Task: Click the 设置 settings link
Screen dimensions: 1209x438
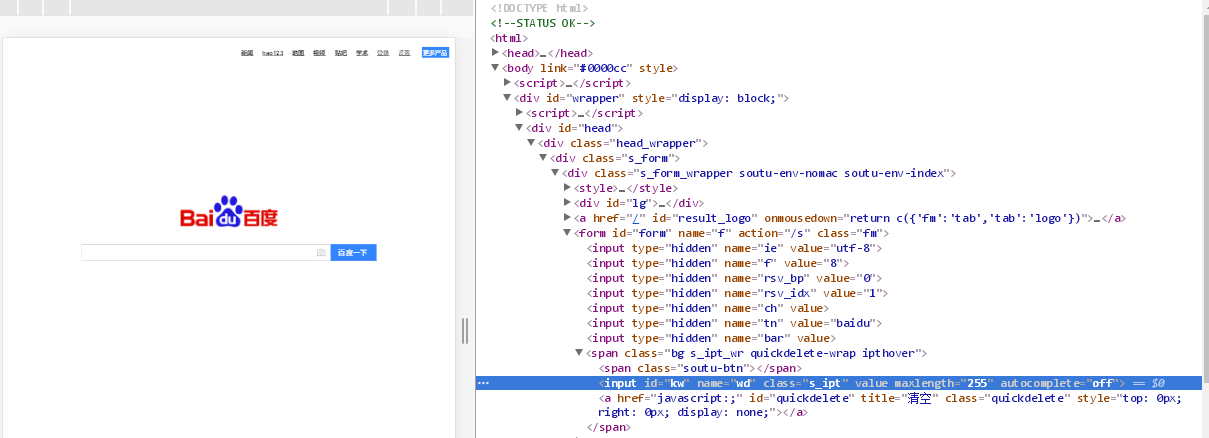Action: click(x=404, y=52)
